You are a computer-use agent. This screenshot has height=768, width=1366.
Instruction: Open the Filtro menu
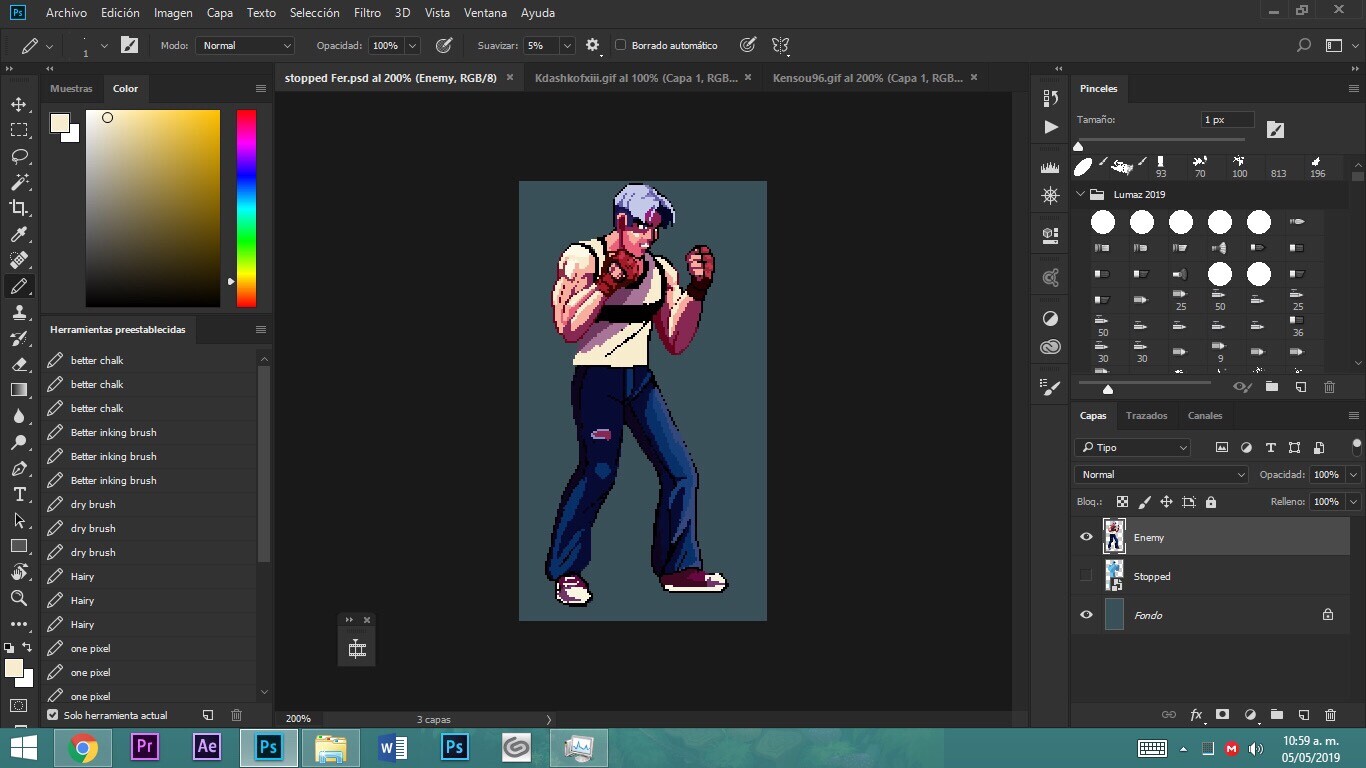[x=367, y=13]
